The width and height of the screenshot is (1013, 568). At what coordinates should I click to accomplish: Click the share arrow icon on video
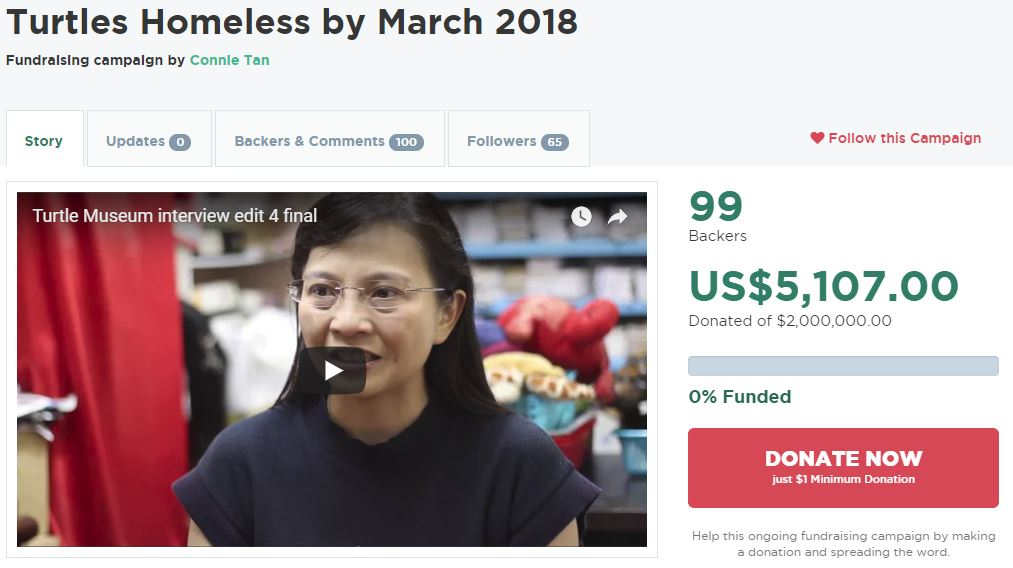(618, 216)
